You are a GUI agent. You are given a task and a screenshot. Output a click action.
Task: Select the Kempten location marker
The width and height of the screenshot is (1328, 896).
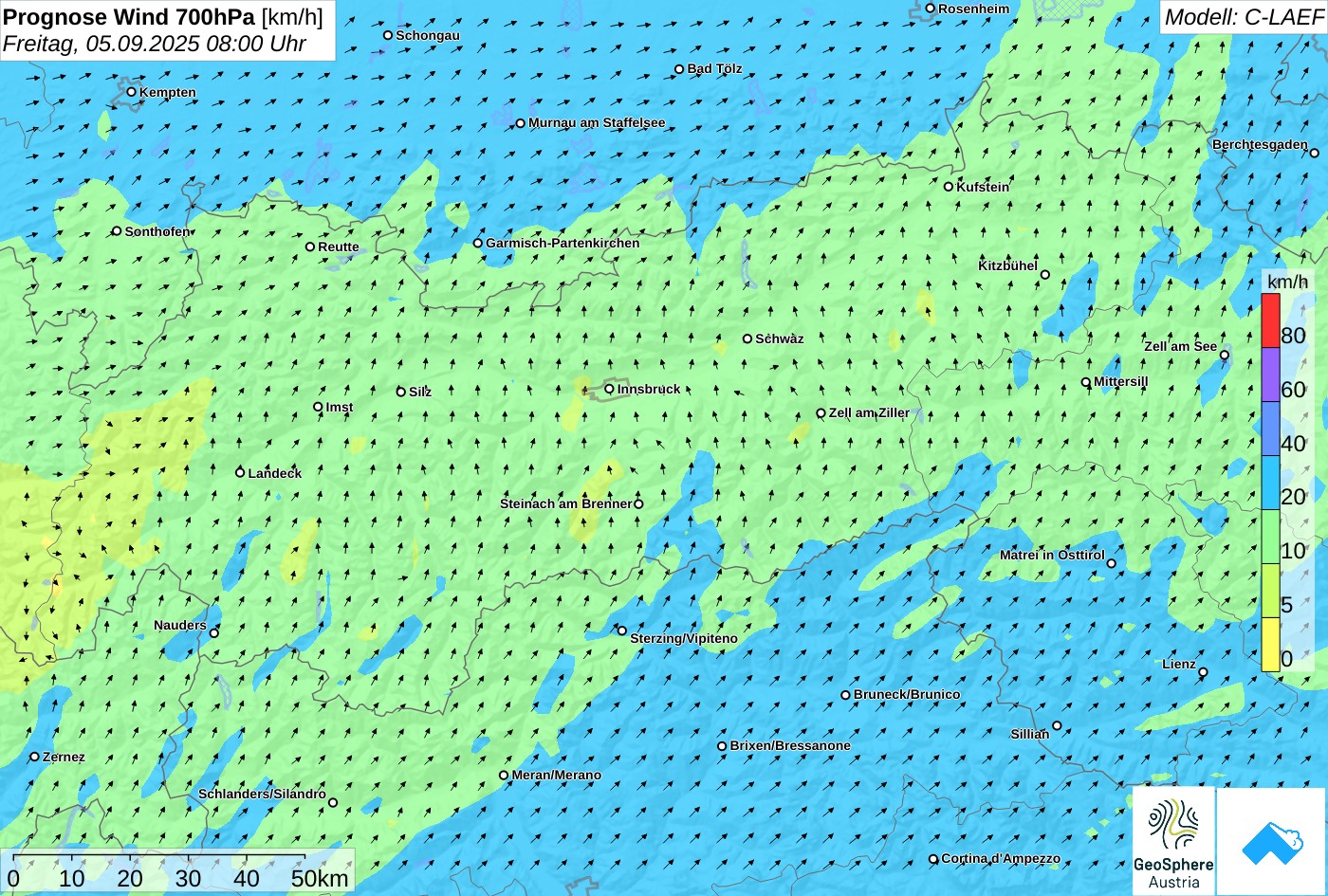(x=131, y=92)
